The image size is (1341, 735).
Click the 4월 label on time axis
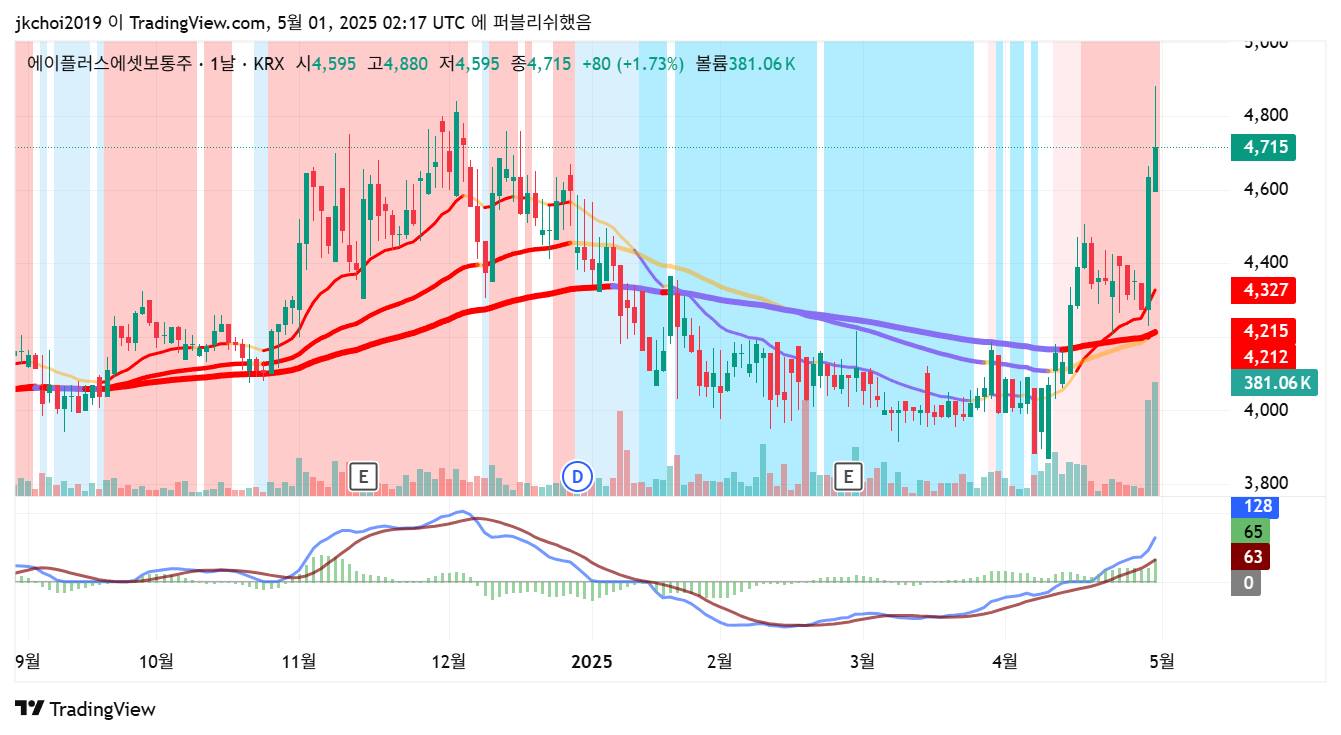tap(1004, 660)
